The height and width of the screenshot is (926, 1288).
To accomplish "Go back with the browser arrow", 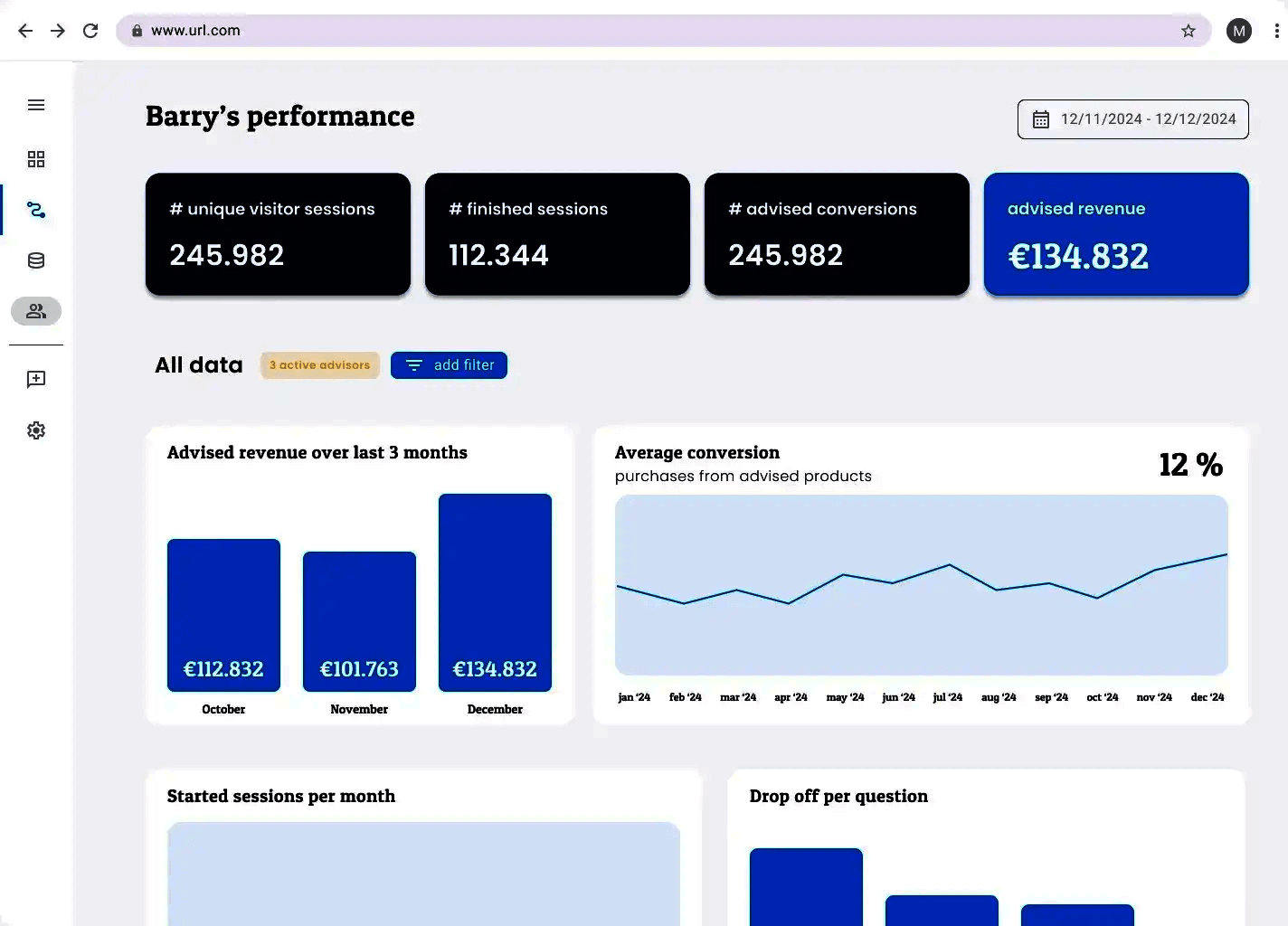I will click(x=25, y=31).
